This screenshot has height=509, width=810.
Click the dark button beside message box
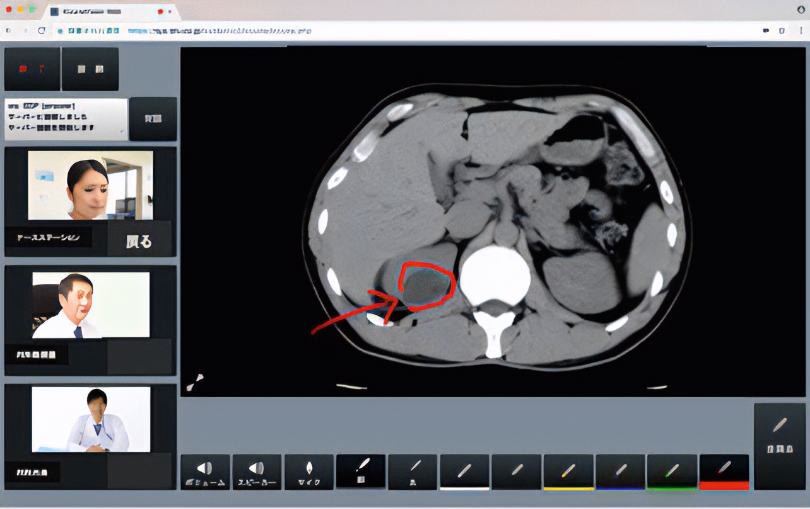(153, 119)
